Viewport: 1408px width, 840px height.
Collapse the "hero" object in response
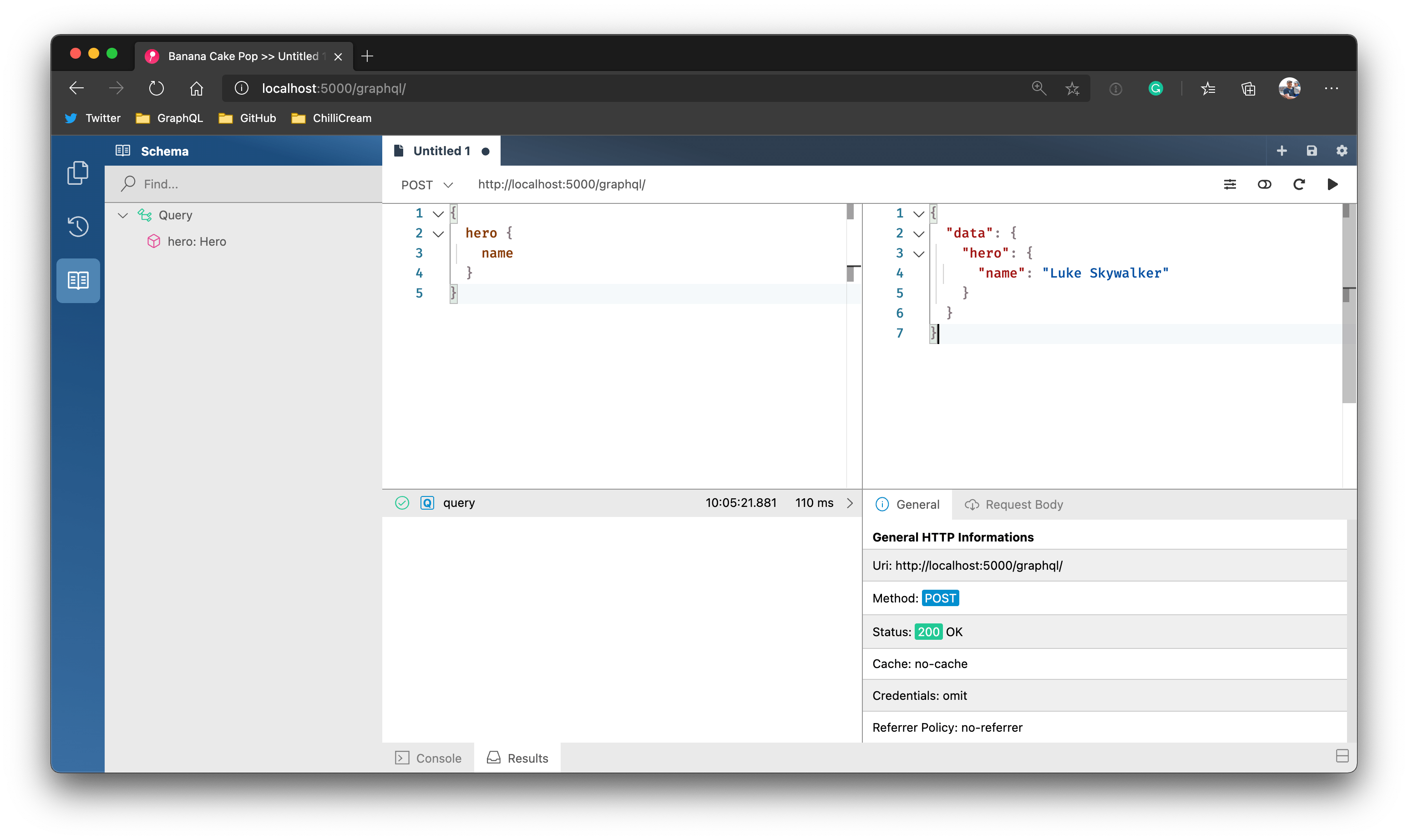tap(919, 253)
